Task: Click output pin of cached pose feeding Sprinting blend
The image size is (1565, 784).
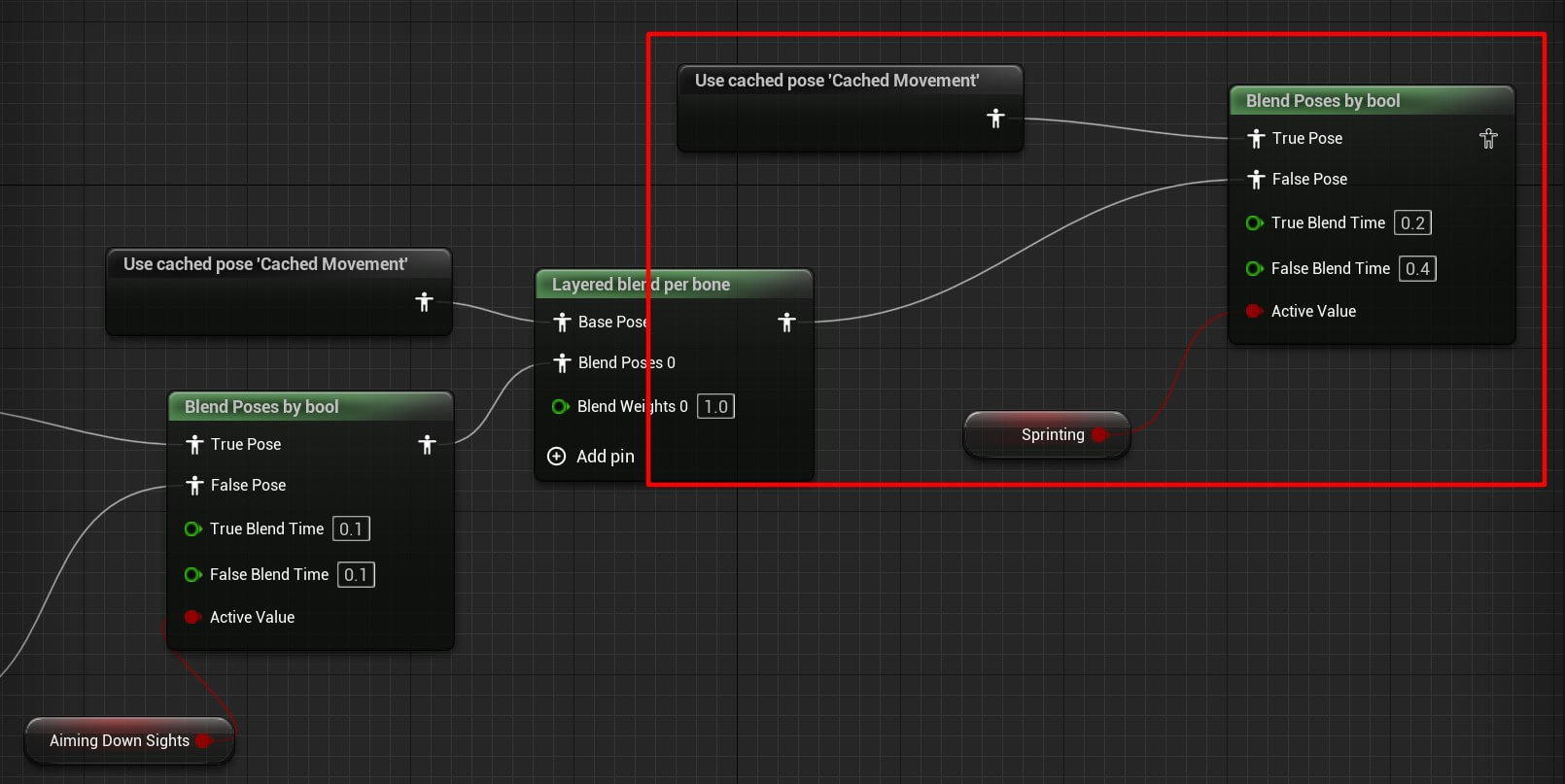Action: click(995, 119)
